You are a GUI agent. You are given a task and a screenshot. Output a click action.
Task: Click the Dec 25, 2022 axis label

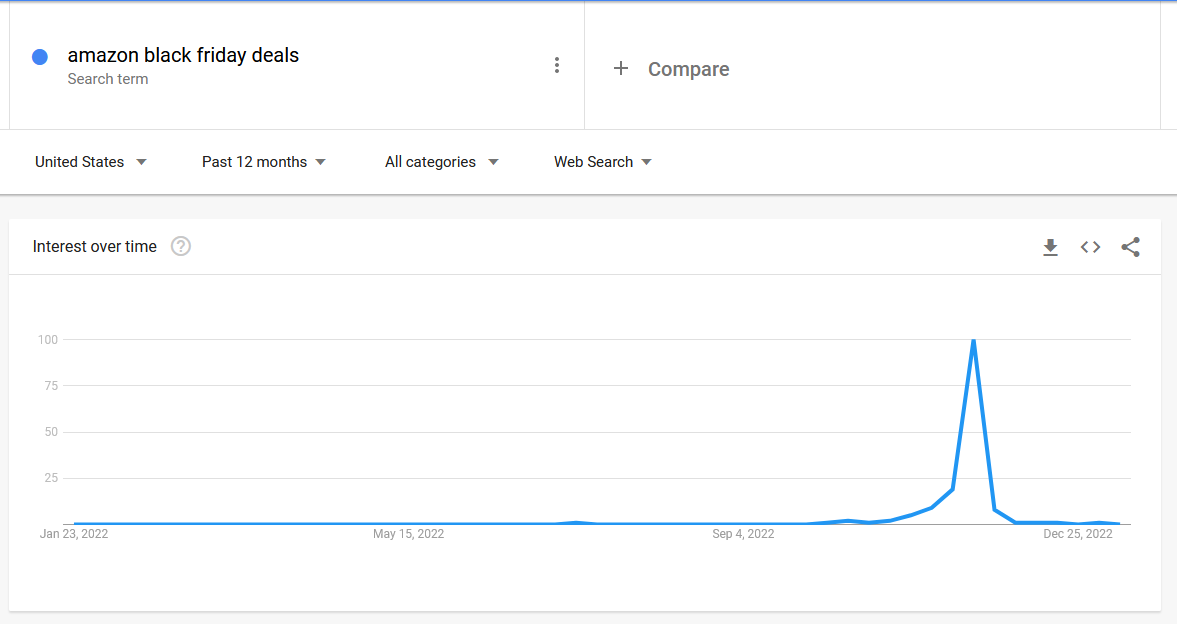(1077, 534)
